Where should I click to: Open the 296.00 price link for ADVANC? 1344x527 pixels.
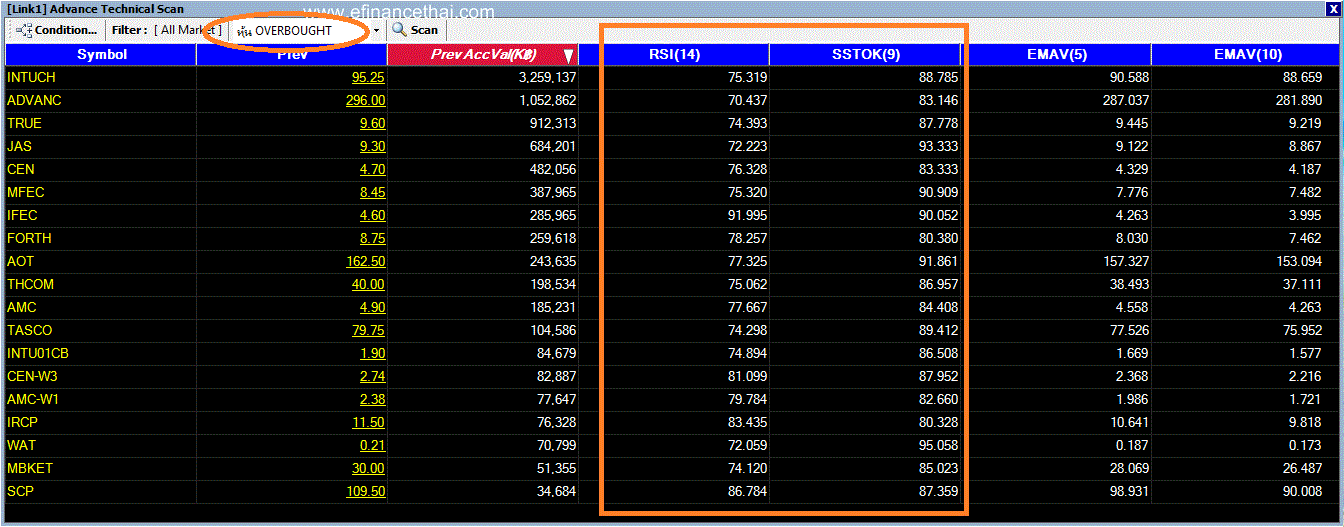pyautogui.click(x=365, y=100)
